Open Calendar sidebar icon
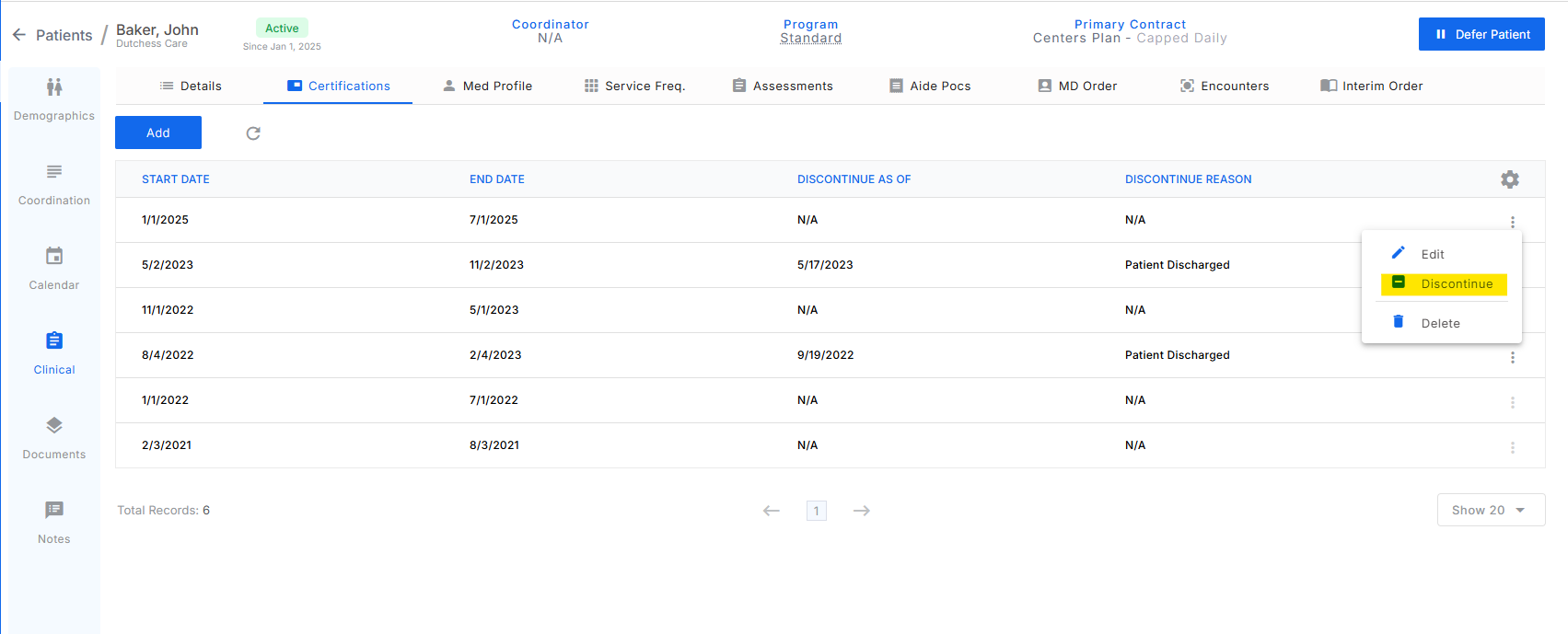The height and width of the screenshot is (634, 1568). point(54,256)
